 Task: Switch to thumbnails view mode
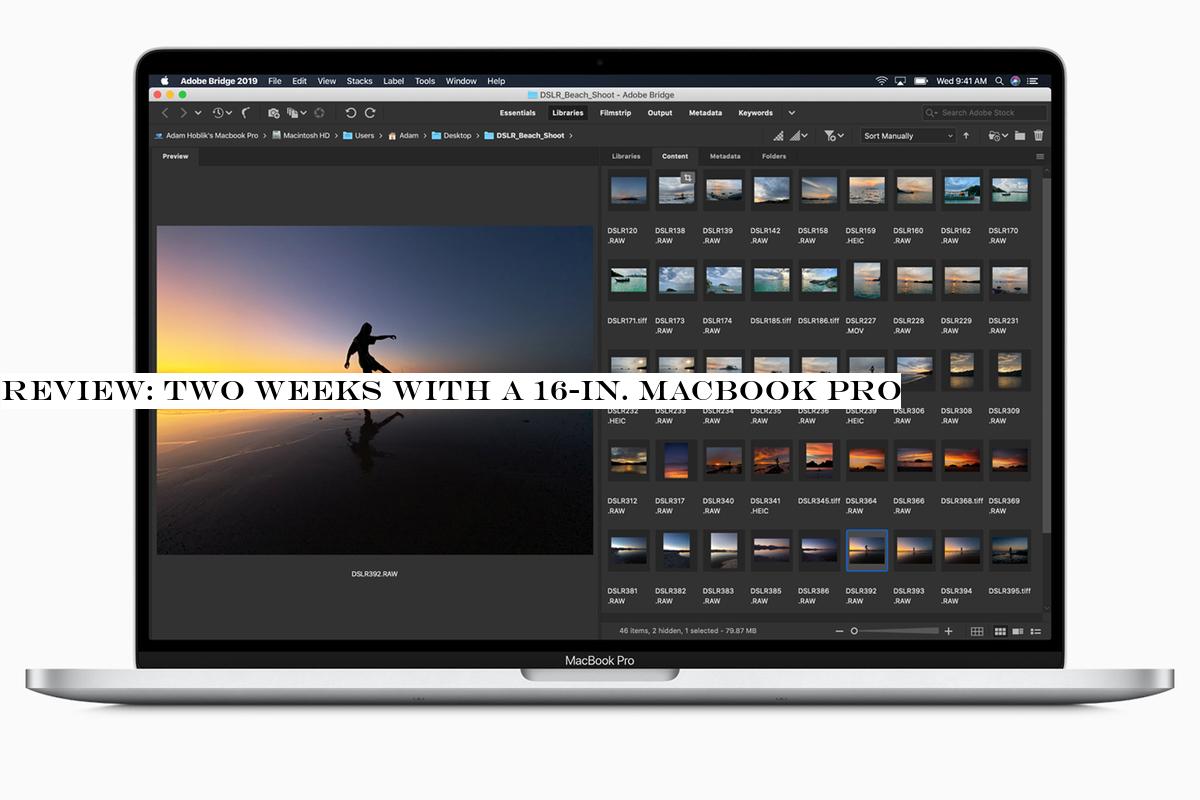[x=999, y=631]
